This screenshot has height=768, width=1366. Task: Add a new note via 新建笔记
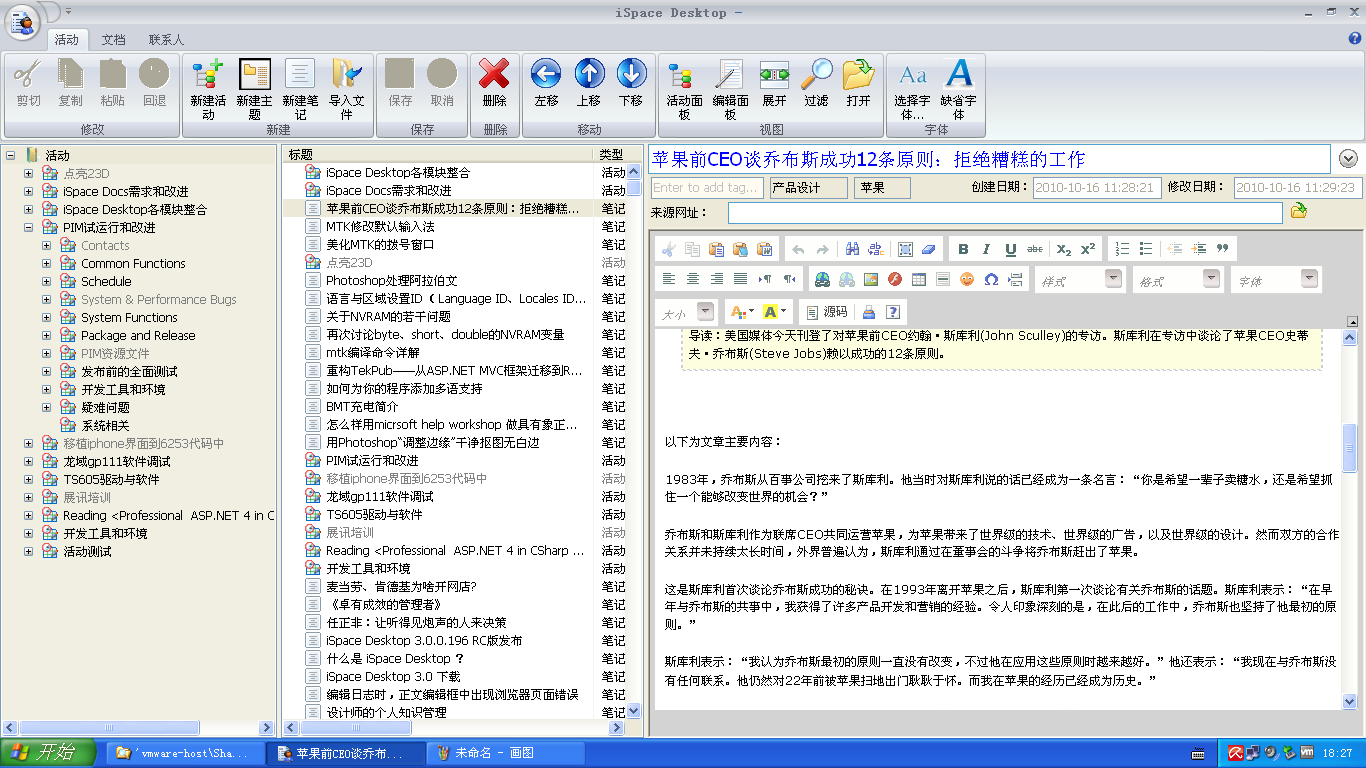point(300,88)
